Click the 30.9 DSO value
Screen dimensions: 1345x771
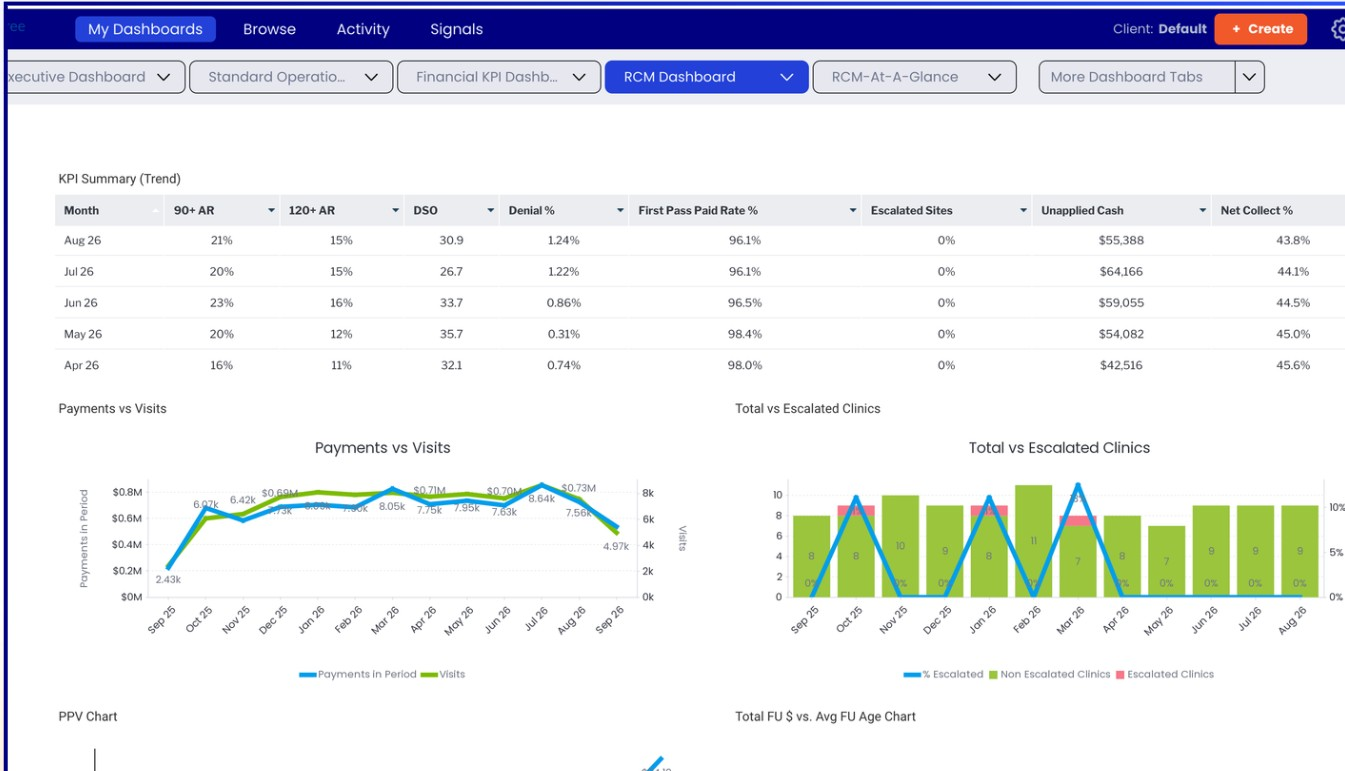point(451,241)
